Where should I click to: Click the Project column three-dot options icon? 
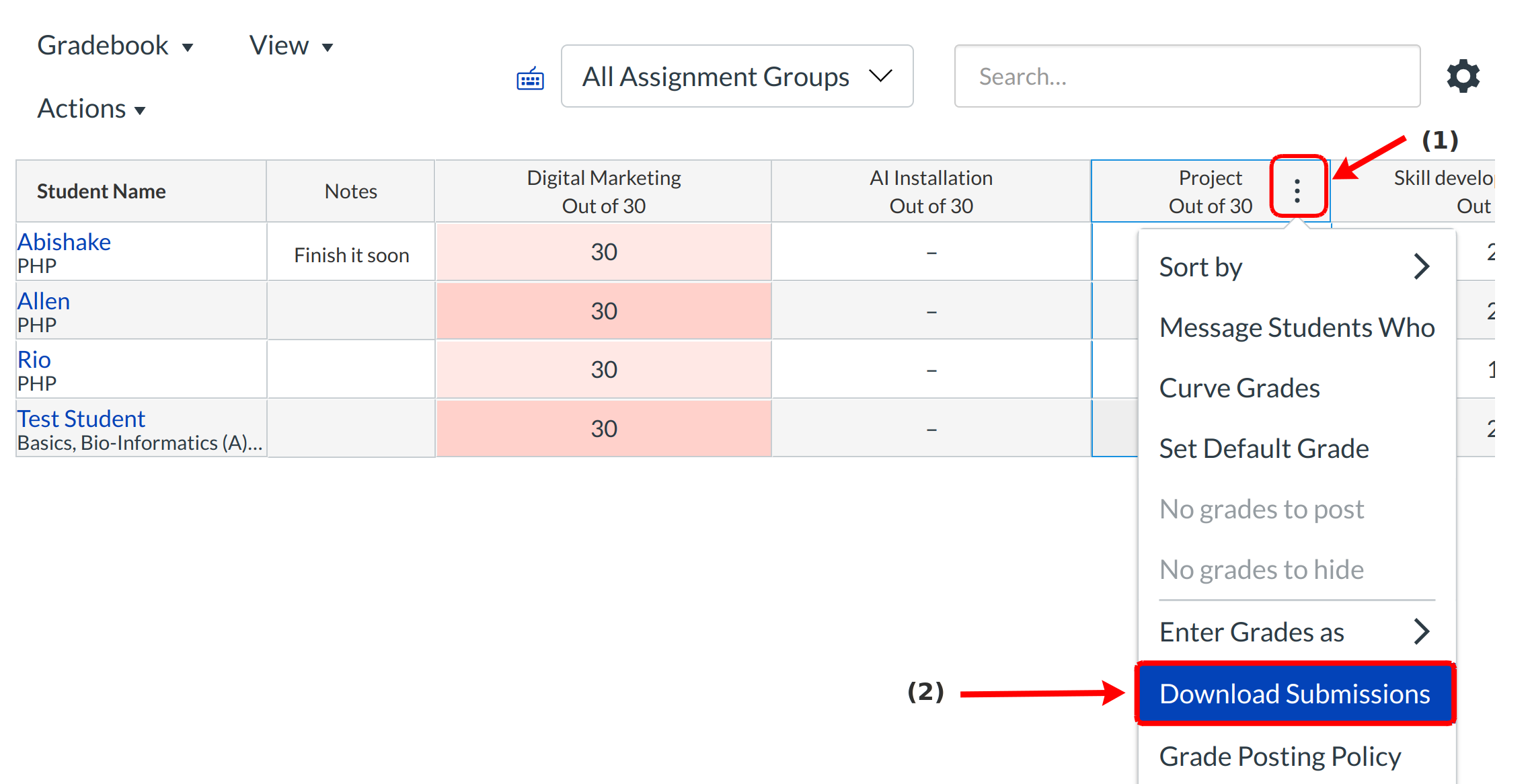(x=1297, y=191)
